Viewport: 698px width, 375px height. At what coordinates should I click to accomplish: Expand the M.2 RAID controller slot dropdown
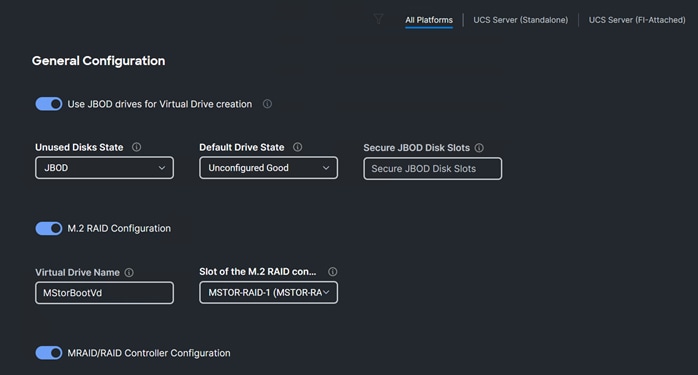point(268,293)
